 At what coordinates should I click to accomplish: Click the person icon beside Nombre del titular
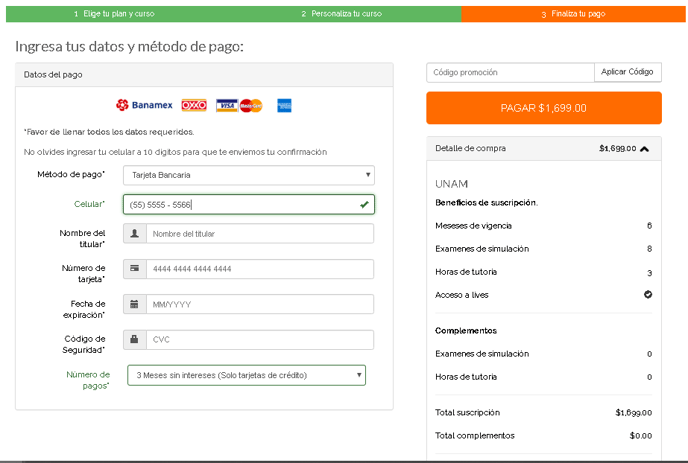click(x=135, y=233)
